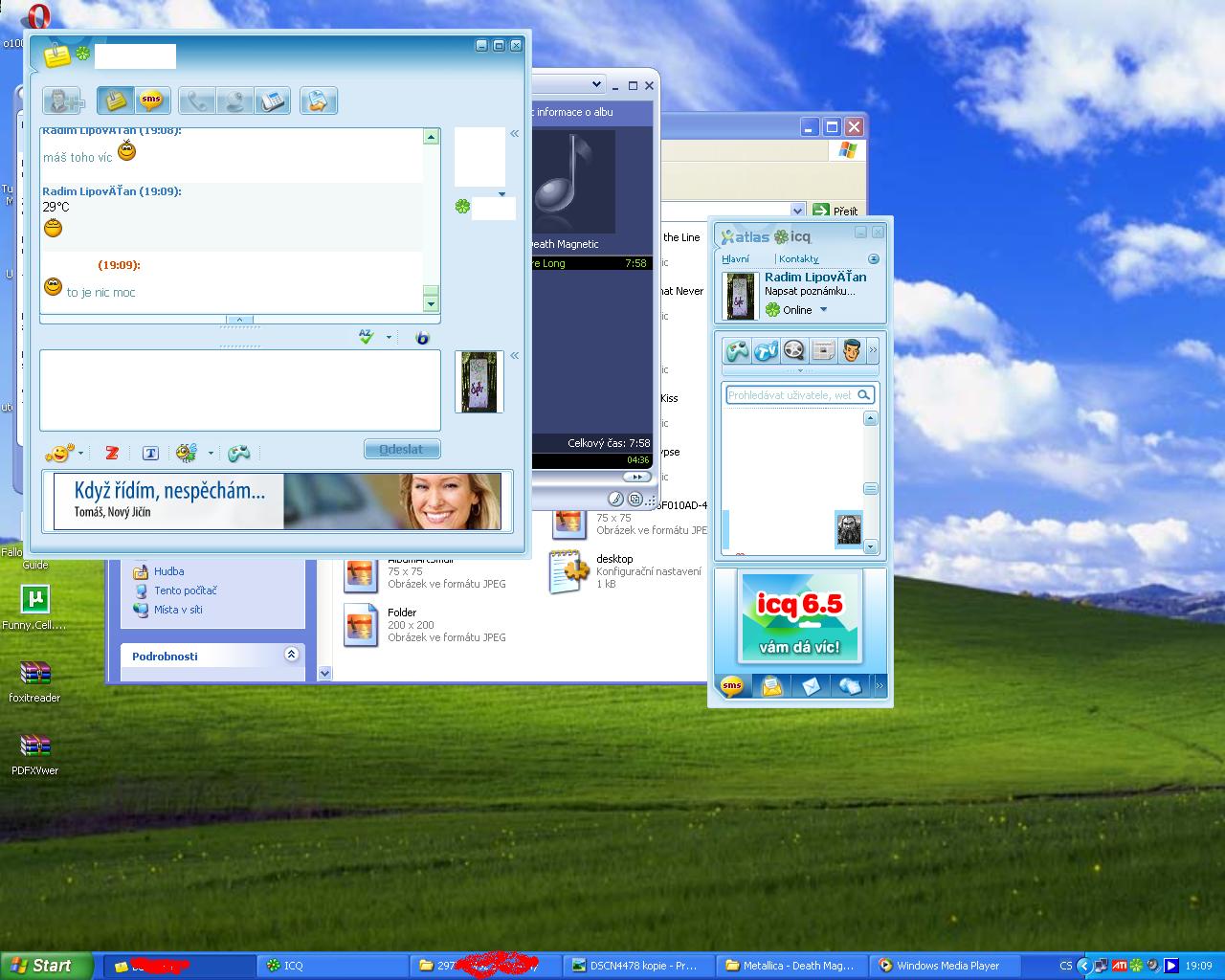The image size is (1225, 980).
Task: Click the SMS tab icon at ICQ bottom
Action: 732,685
